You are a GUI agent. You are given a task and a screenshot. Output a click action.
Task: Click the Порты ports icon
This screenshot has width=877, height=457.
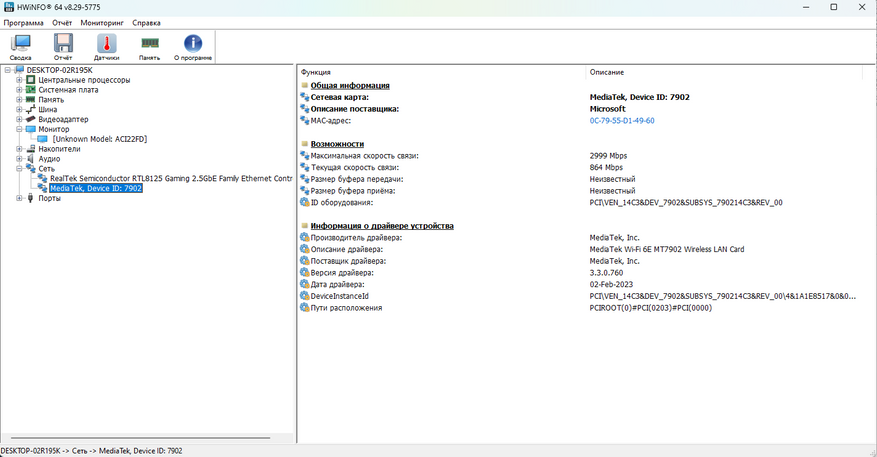tap(31, 198)
